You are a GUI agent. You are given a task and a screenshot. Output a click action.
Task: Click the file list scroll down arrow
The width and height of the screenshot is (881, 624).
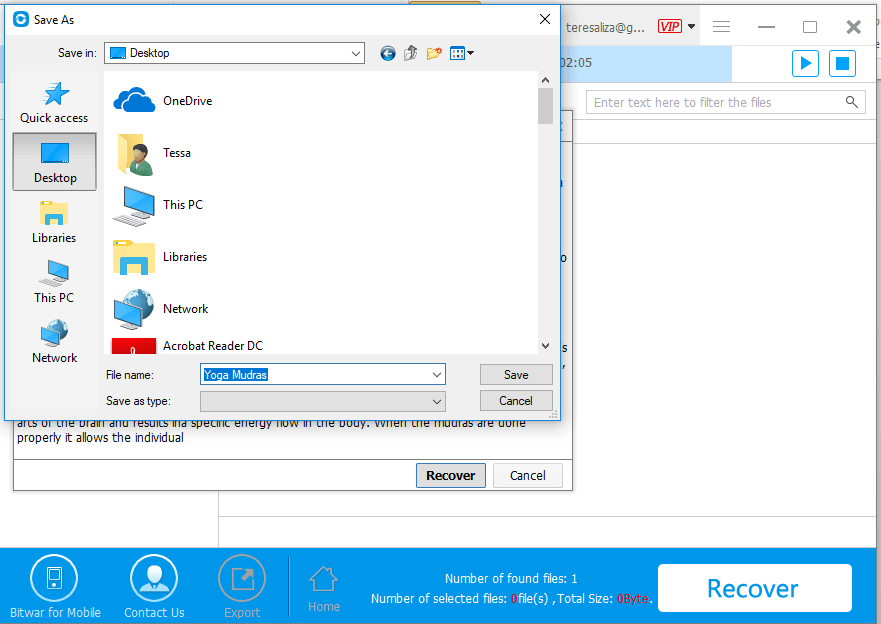(x=545, y=346)
